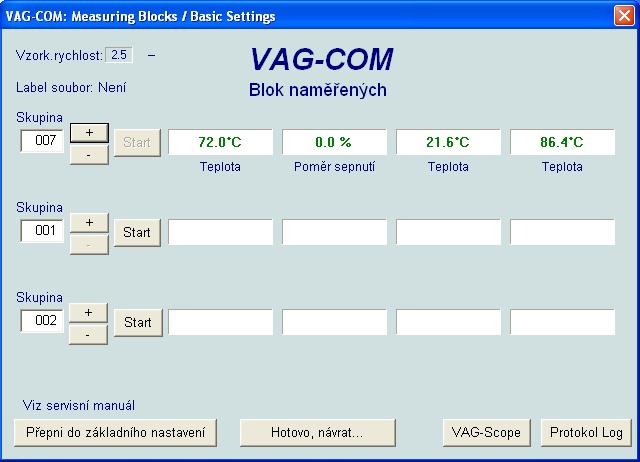Click the 72.0°C temperature value
The height and width of the screenshot is (462, 640).
(220, 142)
